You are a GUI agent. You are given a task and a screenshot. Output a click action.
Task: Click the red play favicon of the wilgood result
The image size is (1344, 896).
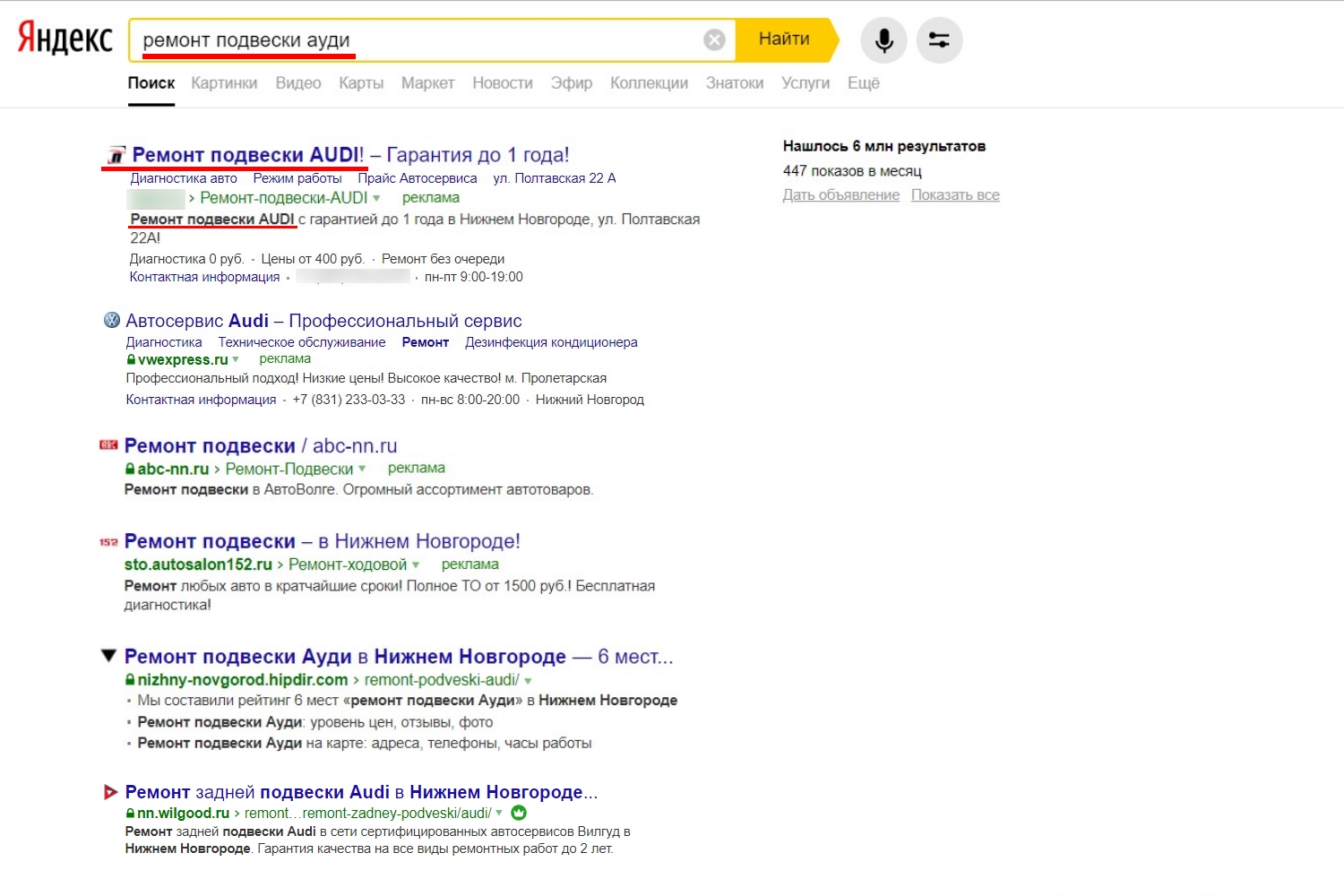pyautogui.click(x=110, y=792)
